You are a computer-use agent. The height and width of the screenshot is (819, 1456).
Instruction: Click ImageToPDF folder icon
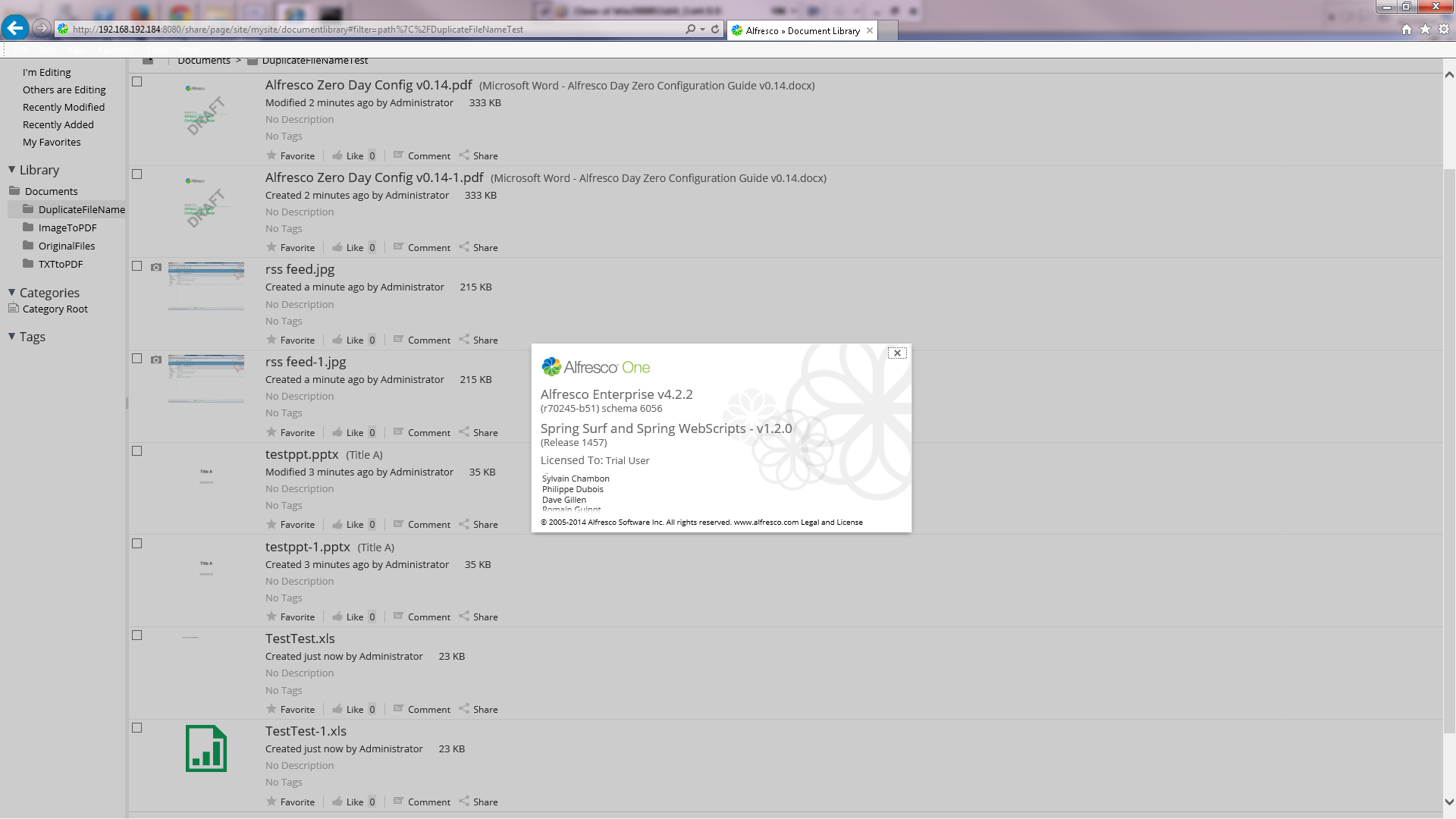click(28, 227)
